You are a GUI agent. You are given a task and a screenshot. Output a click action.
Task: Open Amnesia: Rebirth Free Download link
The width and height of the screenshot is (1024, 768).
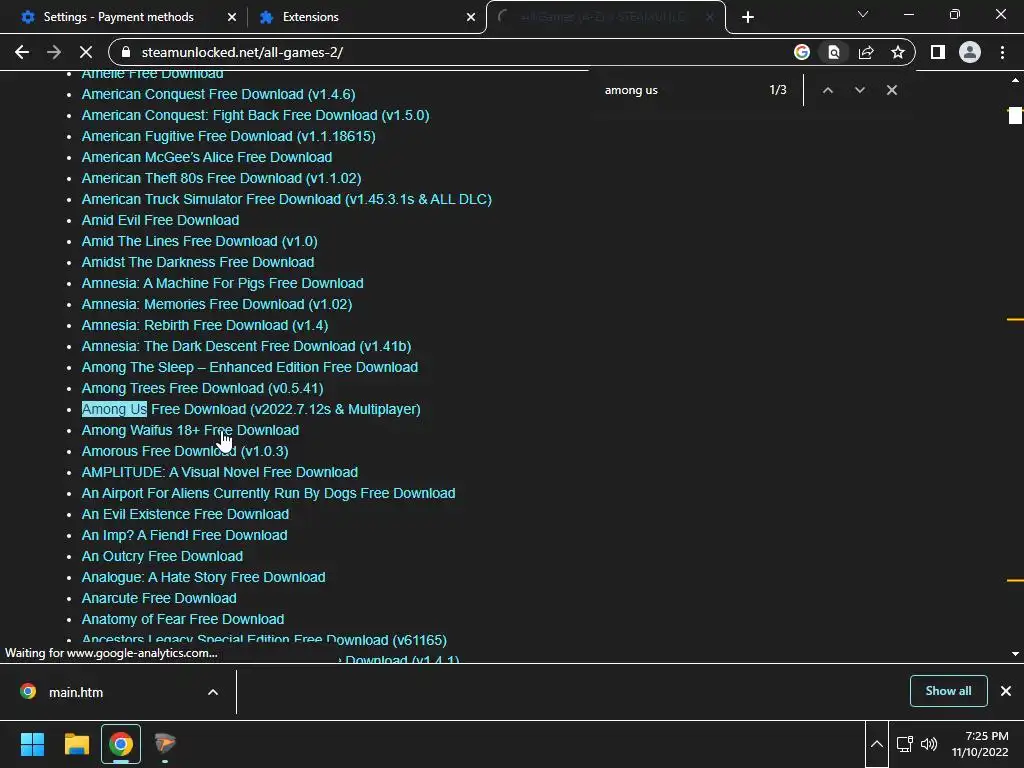(205, 325)
